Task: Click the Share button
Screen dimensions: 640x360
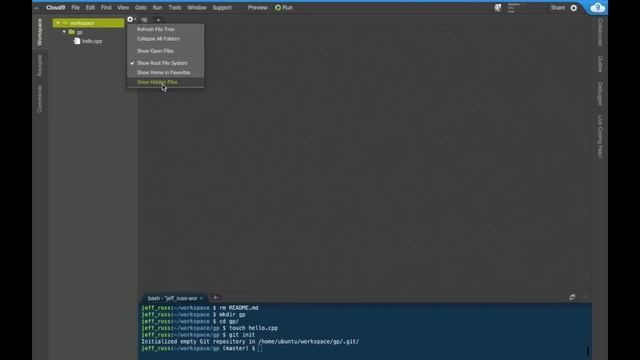Action: [x=558, y=8]
